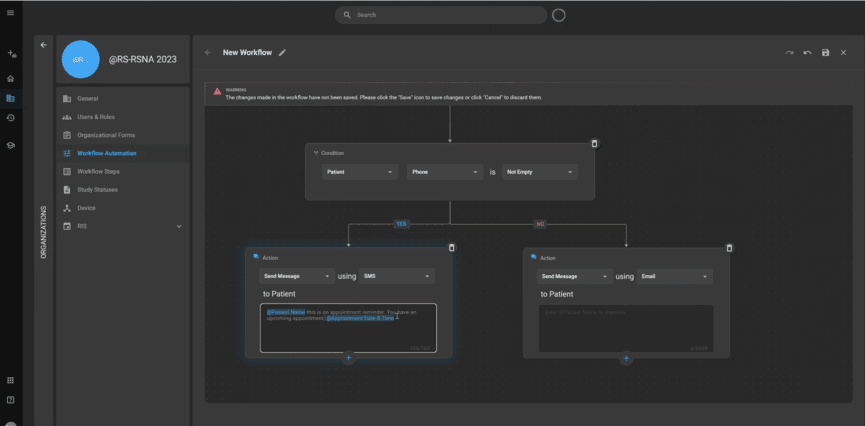This screenshot has width=865, height=426.
Task: Open the SMS channel dropdown
Action: [x=397, y=276]
